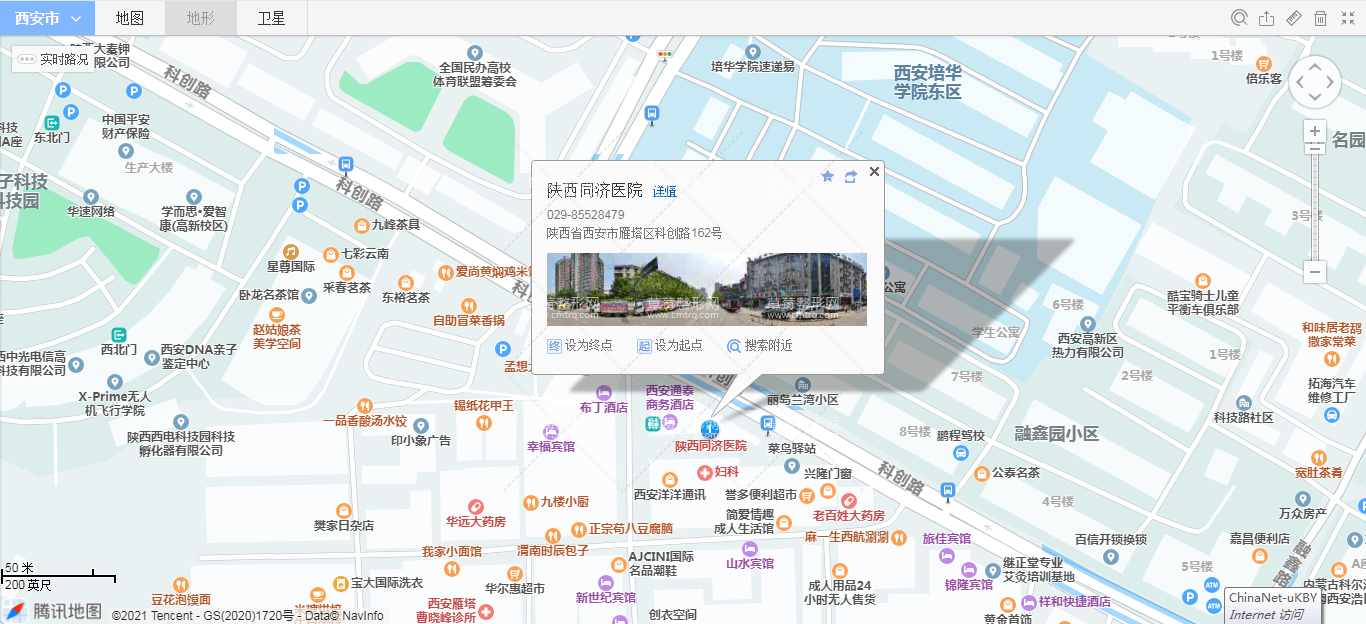Image resolution: width=1366 pixels, height=624 pixels.
Task: Select the ruler distance measuring tool
Action: coord(1294,18)
